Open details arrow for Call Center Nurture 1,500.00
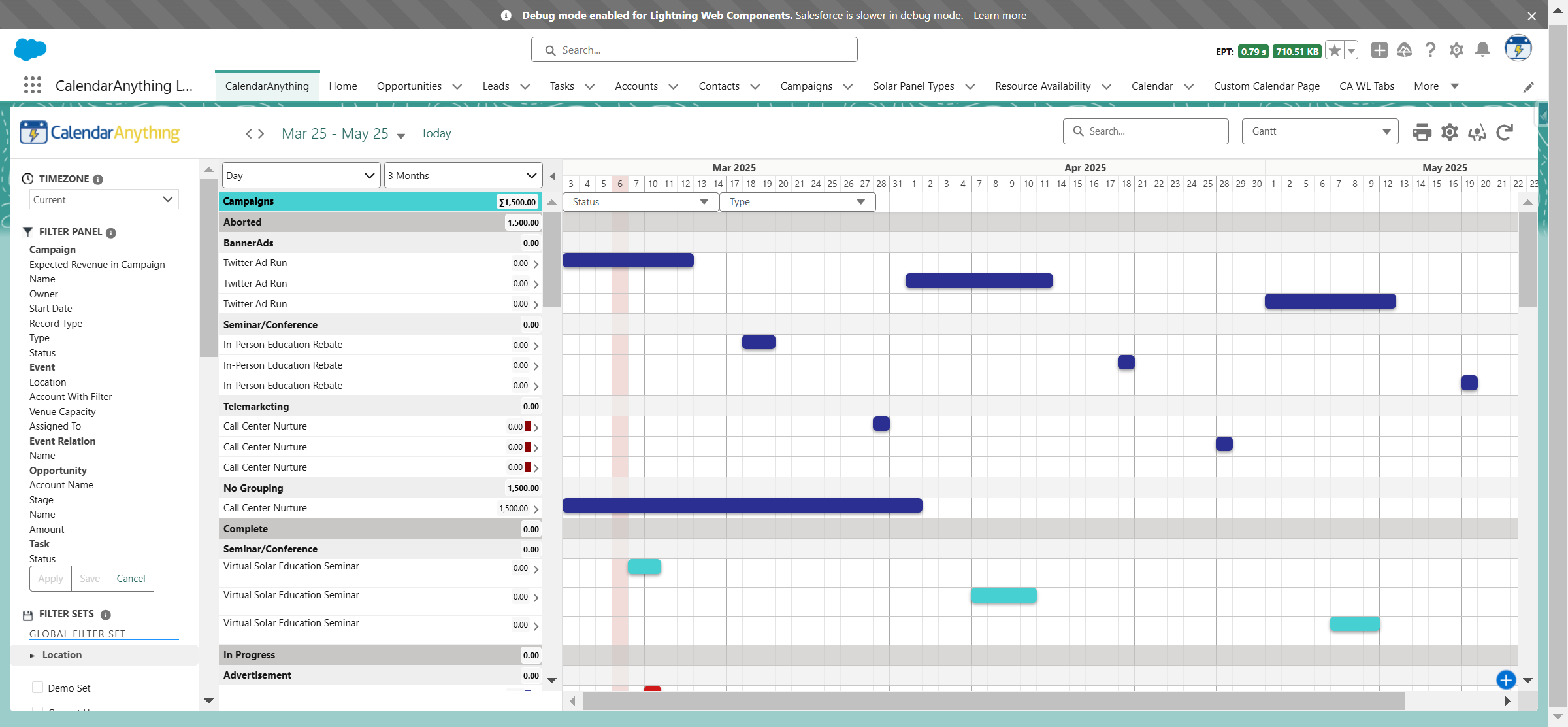The width and height of the screenshot is (1568, 727). [536, 509]
